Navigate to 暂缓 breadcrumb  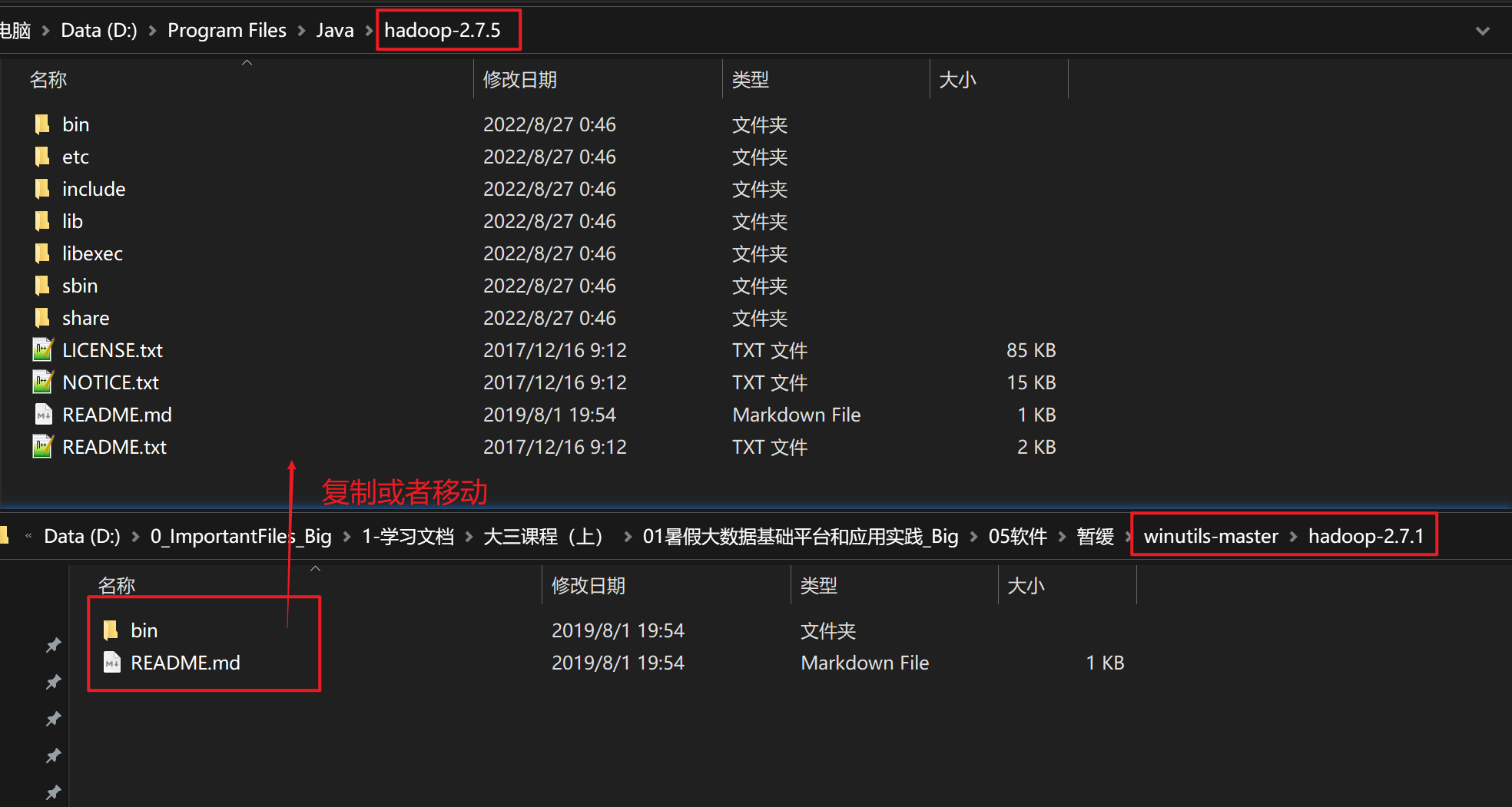pyautogui.click(x=1096, y=536)
